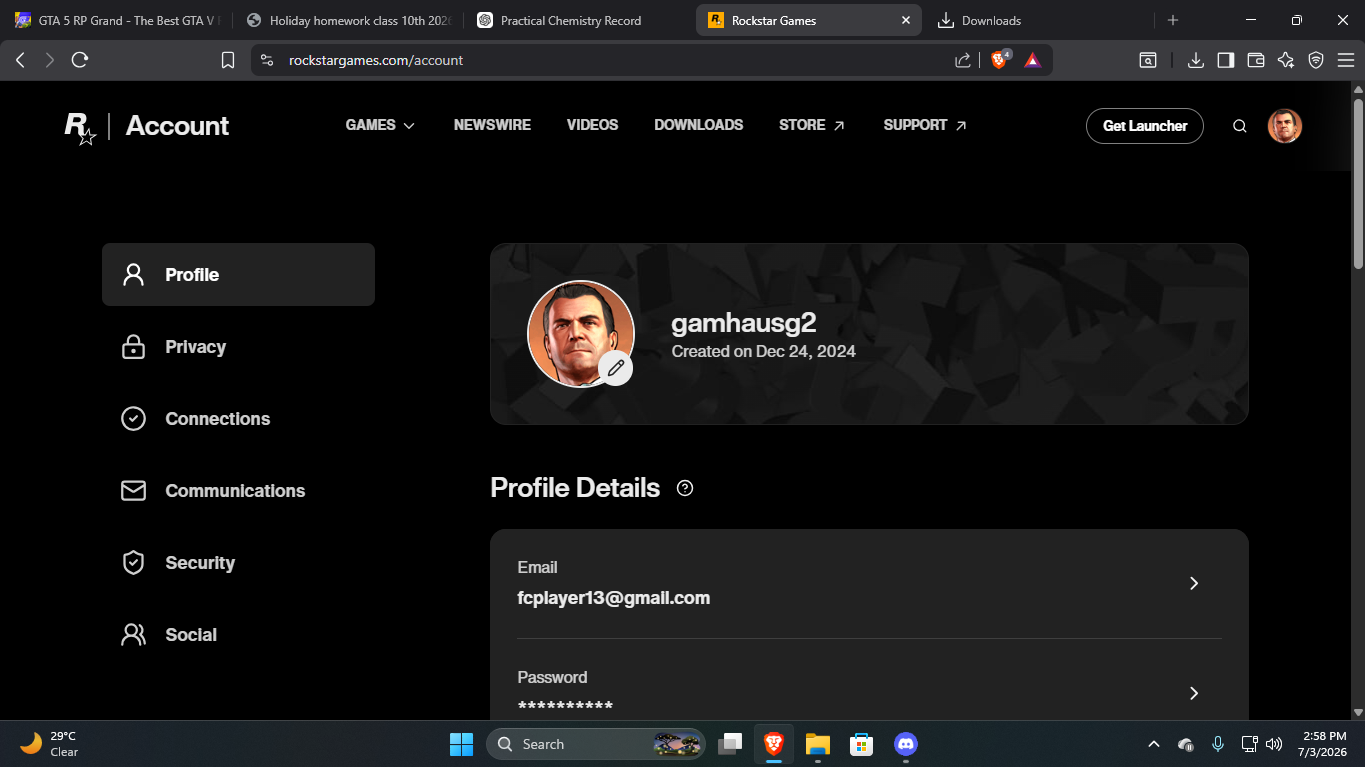This screenshot has width=1365, height=767.
Task: Go back using the browser back arrow
Action: click(x=20, y=60)
